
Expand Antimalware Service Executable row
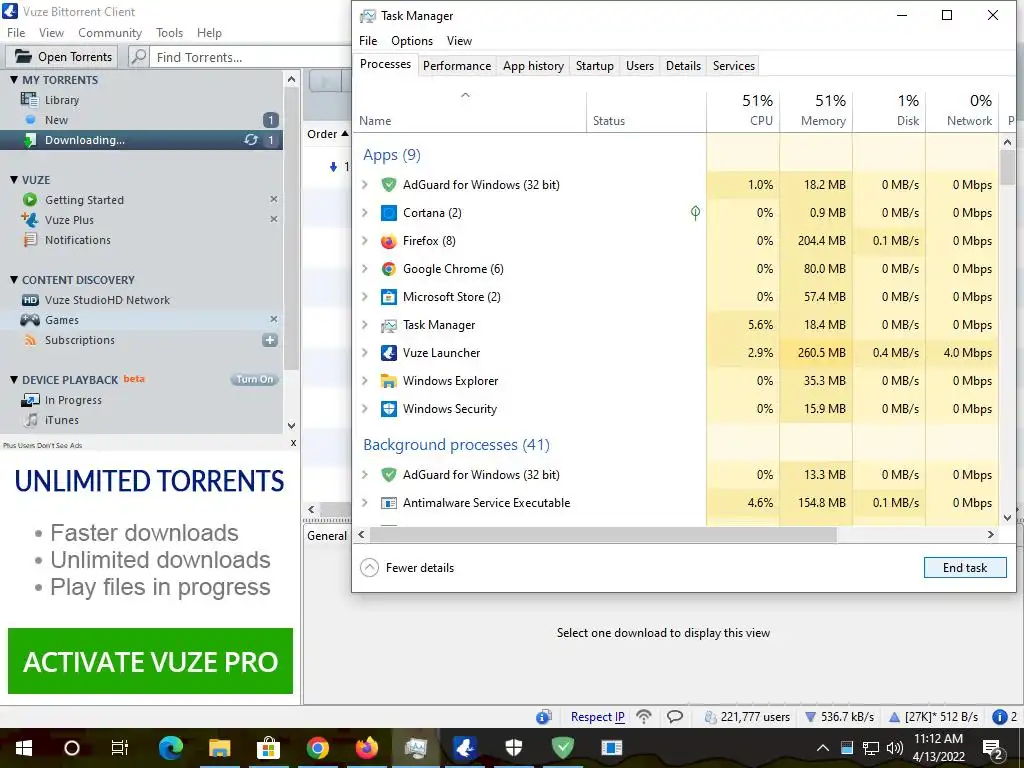365,503
